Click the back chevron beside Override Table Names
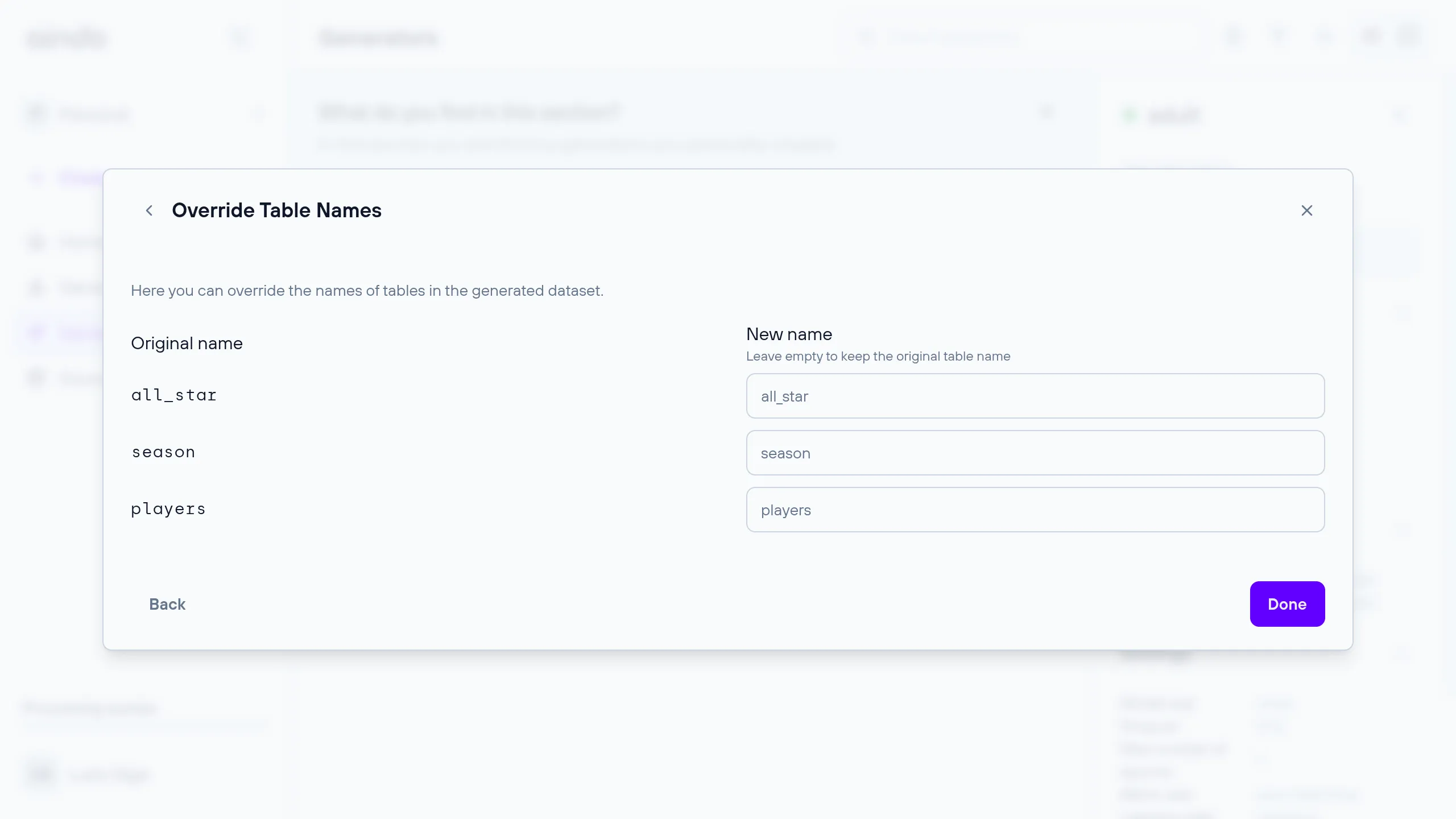 tap(149, 210)
